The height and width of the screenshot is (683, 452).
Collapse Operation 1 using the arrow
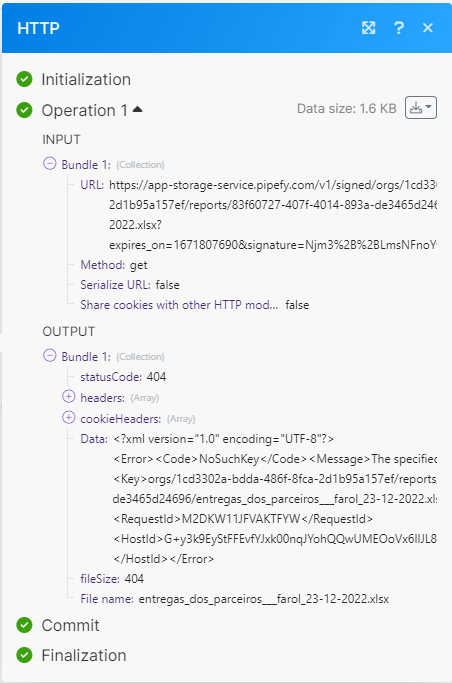pyautogui.click(x=137, y=109)
